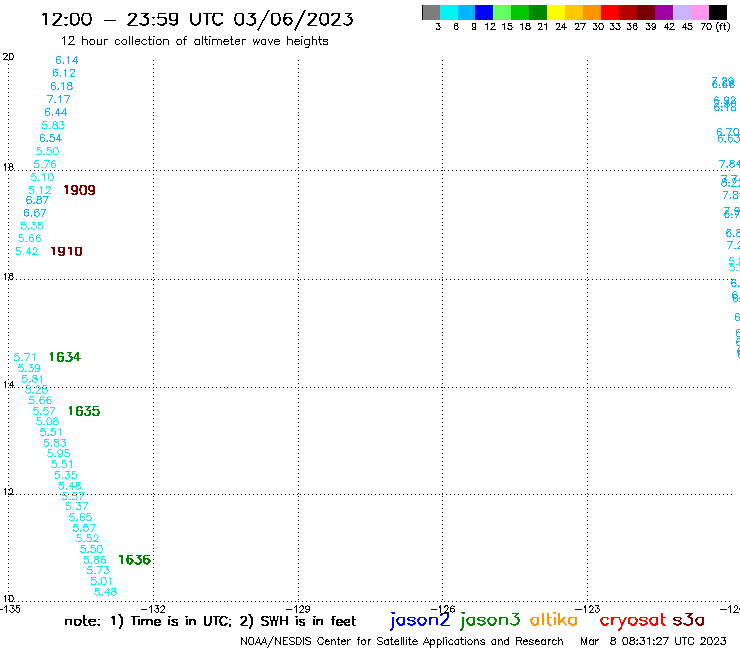Click the cyan swatch in the color scale

coord(449,12)
